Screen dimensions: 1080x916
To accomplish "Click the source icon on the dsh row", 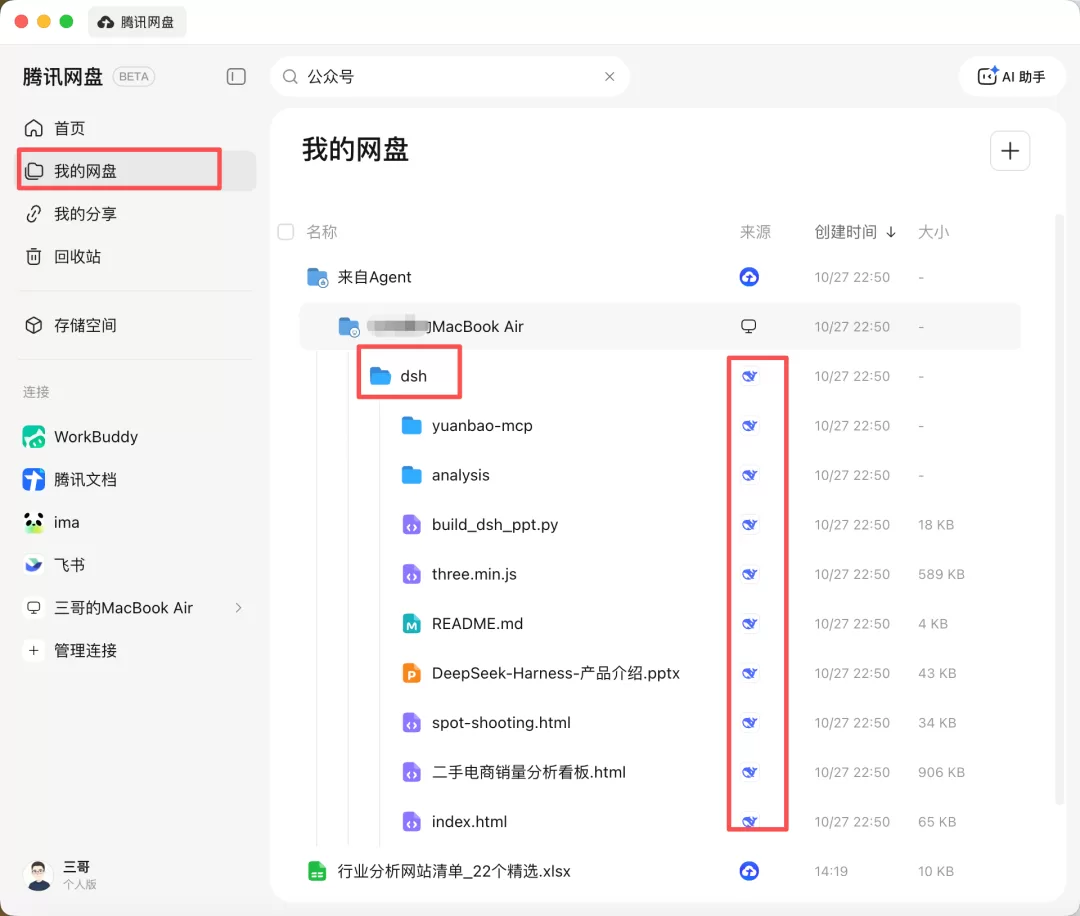I will point(749,376).
